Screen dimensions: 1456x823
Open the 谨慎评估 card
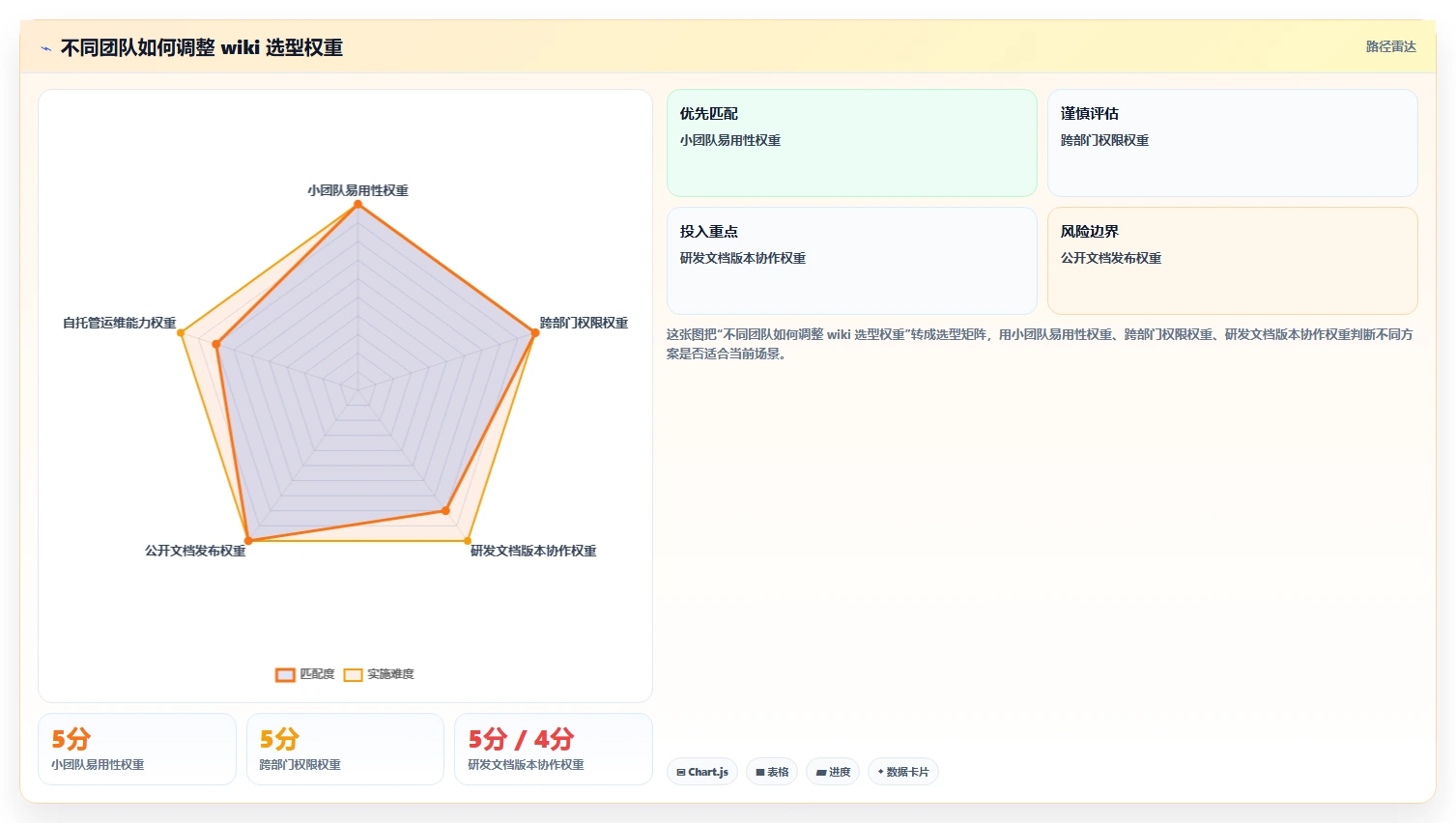click(x=1232, y=143)
